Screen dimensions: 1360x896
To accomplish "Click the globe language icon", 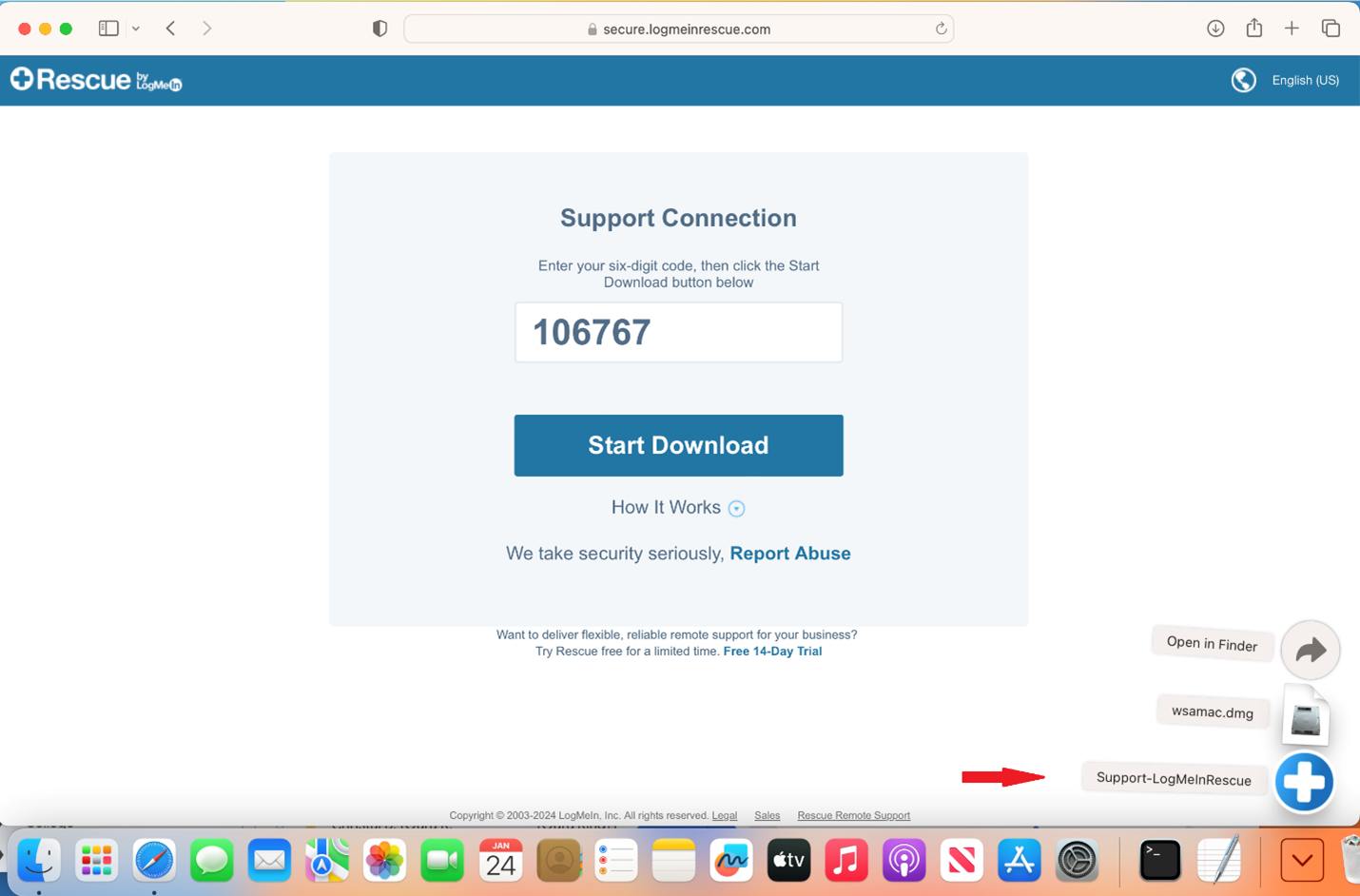I will coord(1243,81).
